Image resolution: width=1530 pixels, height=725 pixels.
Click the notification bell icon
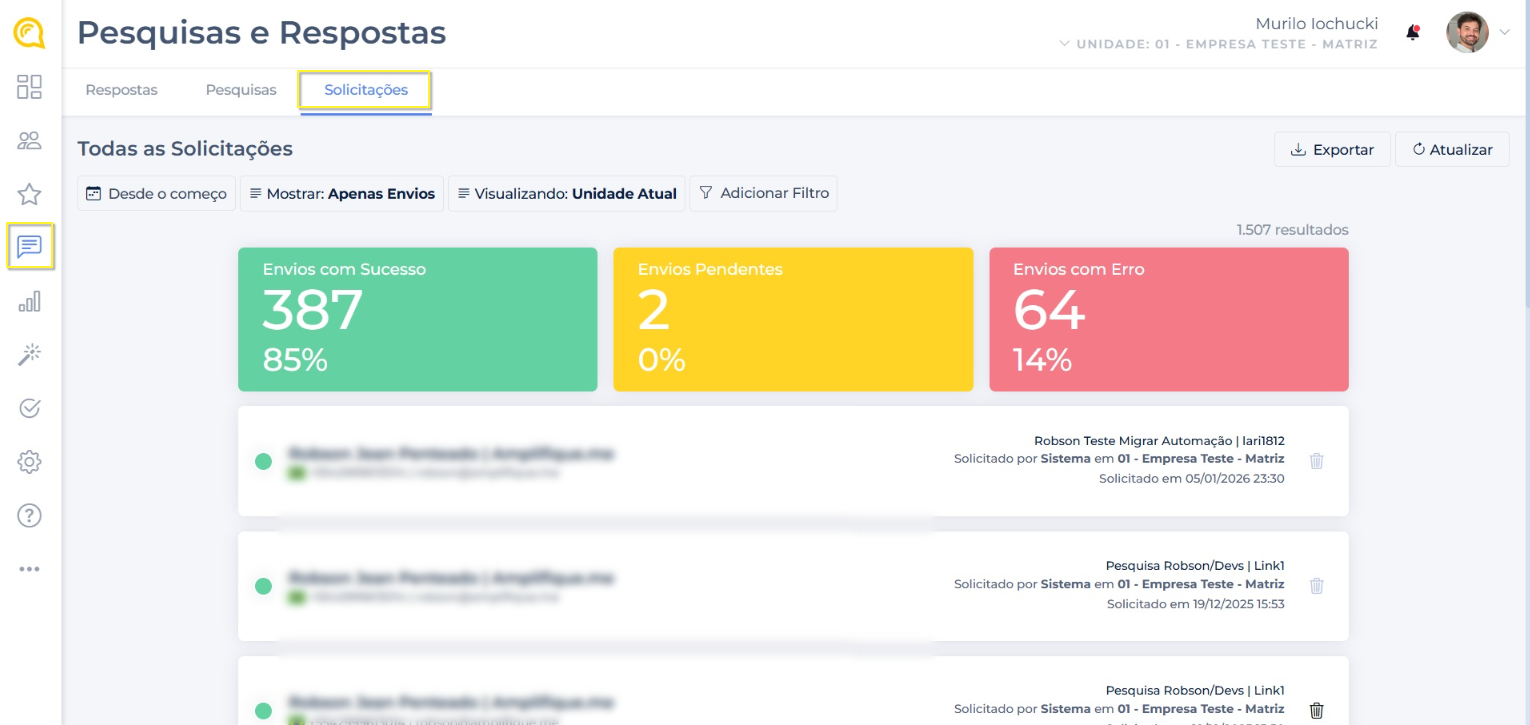(1412, 33)
